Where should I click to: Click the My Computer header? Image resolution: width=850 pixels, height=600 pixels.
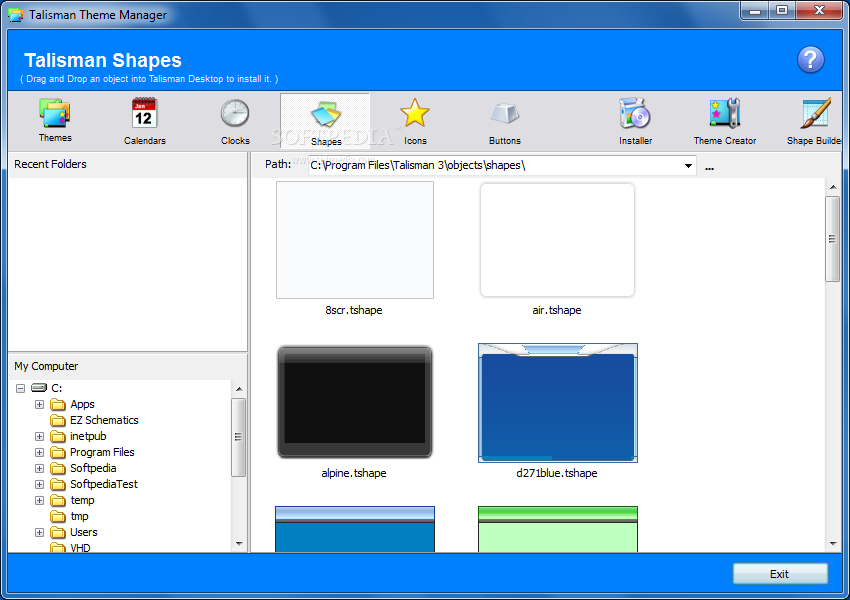click(x=46, y=366)
